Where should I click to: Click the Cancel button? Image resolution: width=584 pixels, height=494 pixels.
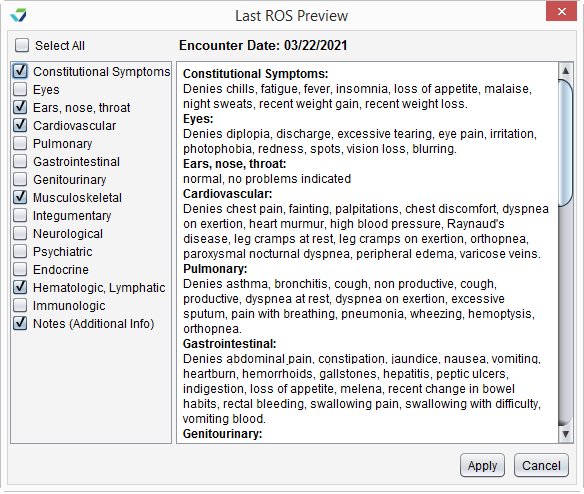(x=541, y=465)
